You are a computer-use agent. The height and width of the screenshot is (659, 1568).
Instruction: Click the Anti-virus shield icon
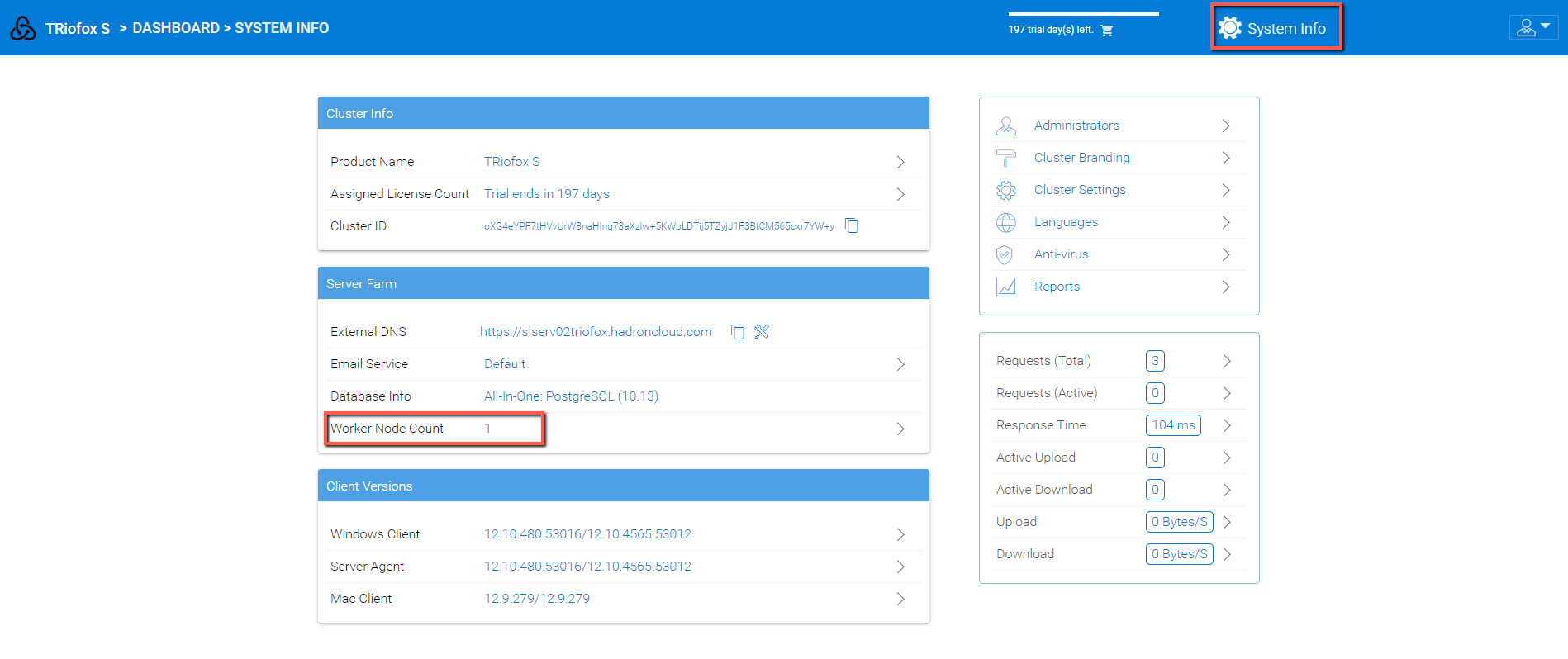(1005, 254)
